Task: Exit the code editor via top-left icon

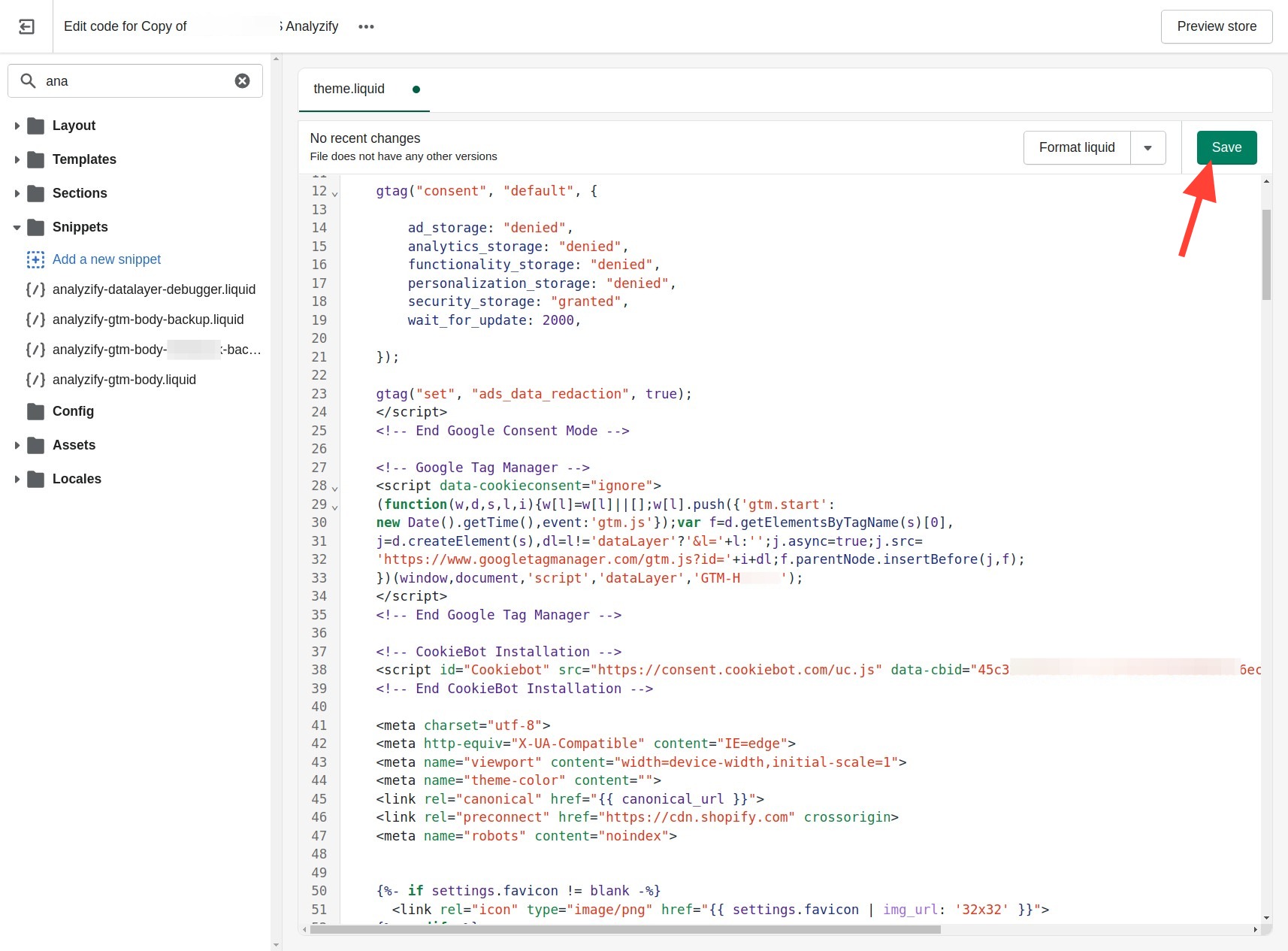Action: (26, 26)
